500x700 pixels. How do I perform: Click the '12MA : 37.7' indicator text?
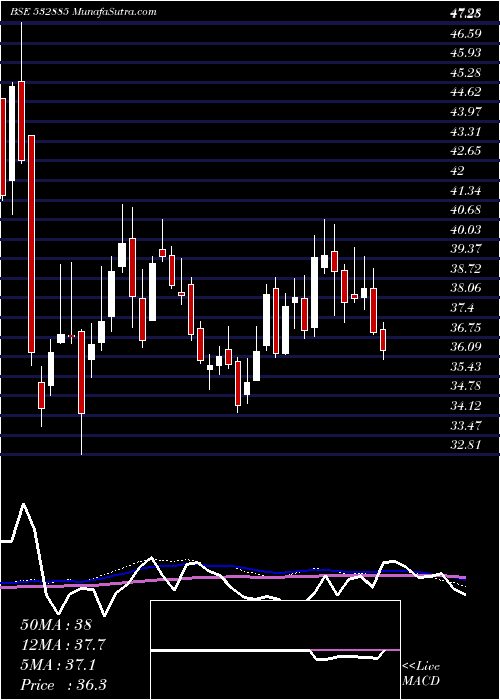point(63,645)
